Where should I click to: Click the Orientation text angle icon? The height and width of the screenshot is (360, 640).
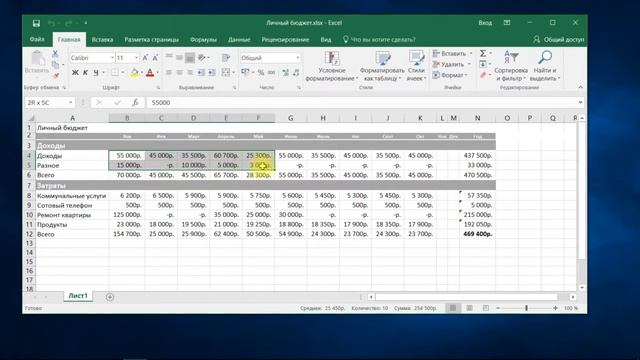[x=201, y=58]
